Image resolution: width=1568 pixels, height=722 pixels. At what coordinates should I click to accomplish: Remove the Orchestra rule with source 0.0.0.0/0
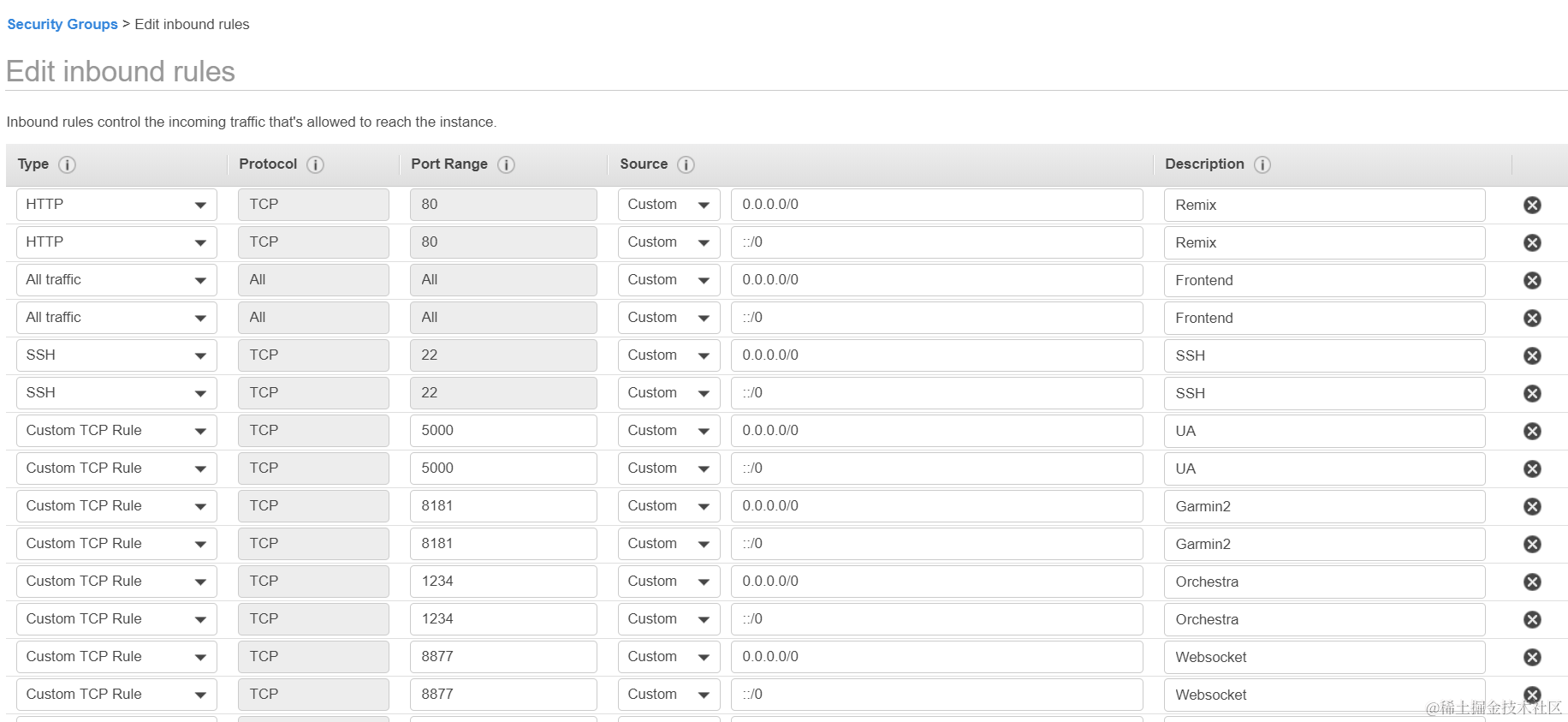pos(1532,582)
